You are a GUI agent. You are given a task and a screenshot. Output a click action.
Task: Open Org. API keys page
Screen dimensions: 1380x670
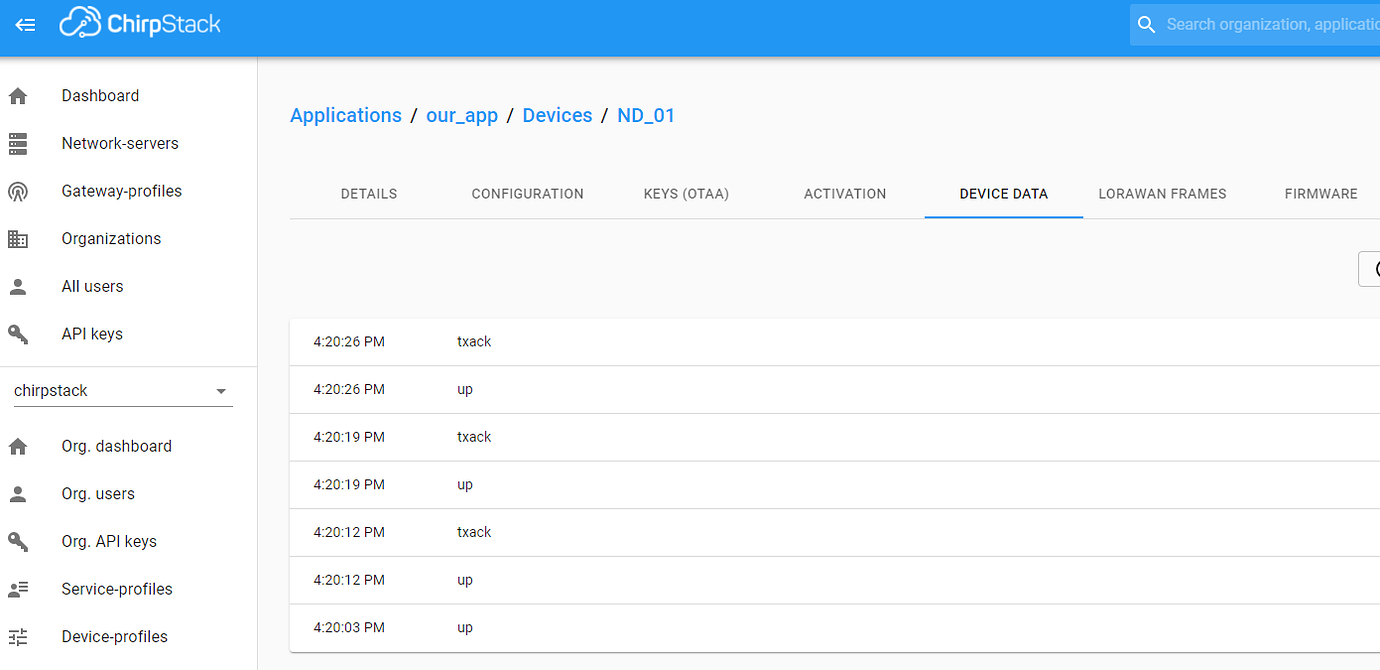109,542
